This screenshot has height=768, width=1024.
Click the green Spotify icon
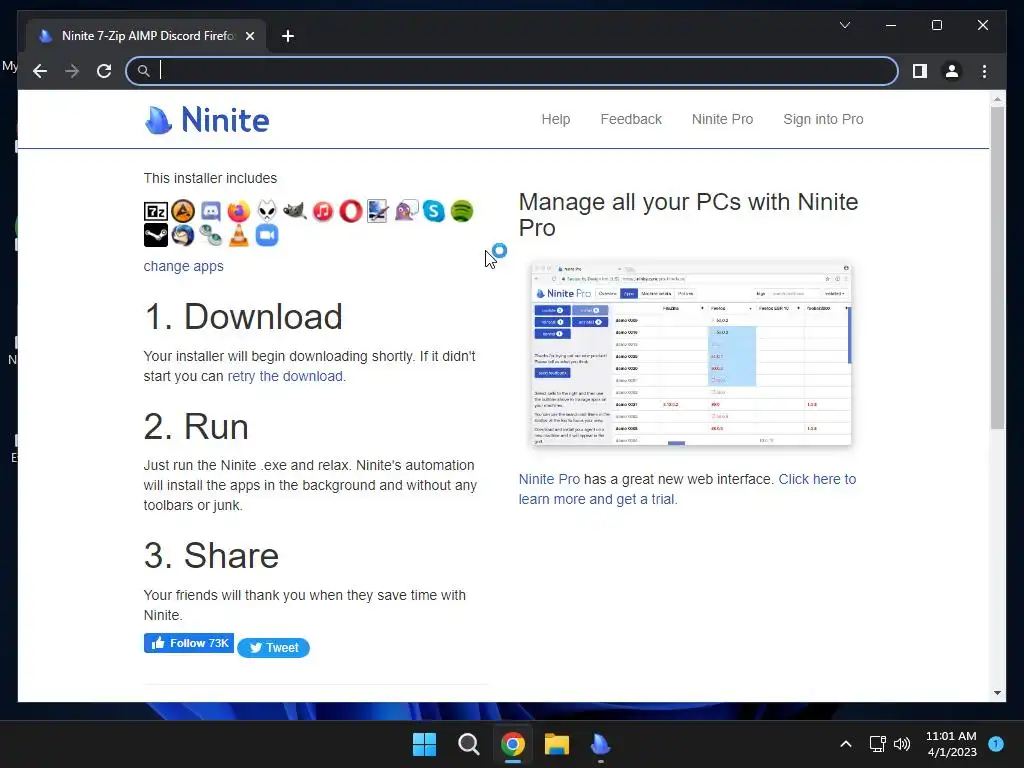tap(462, 211)
